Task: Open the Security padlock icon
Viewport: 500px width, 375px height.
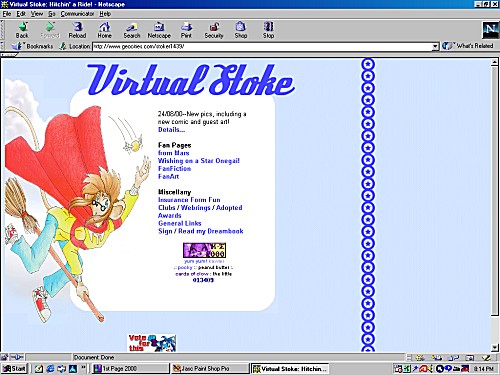Action: [x=214, y=27]
